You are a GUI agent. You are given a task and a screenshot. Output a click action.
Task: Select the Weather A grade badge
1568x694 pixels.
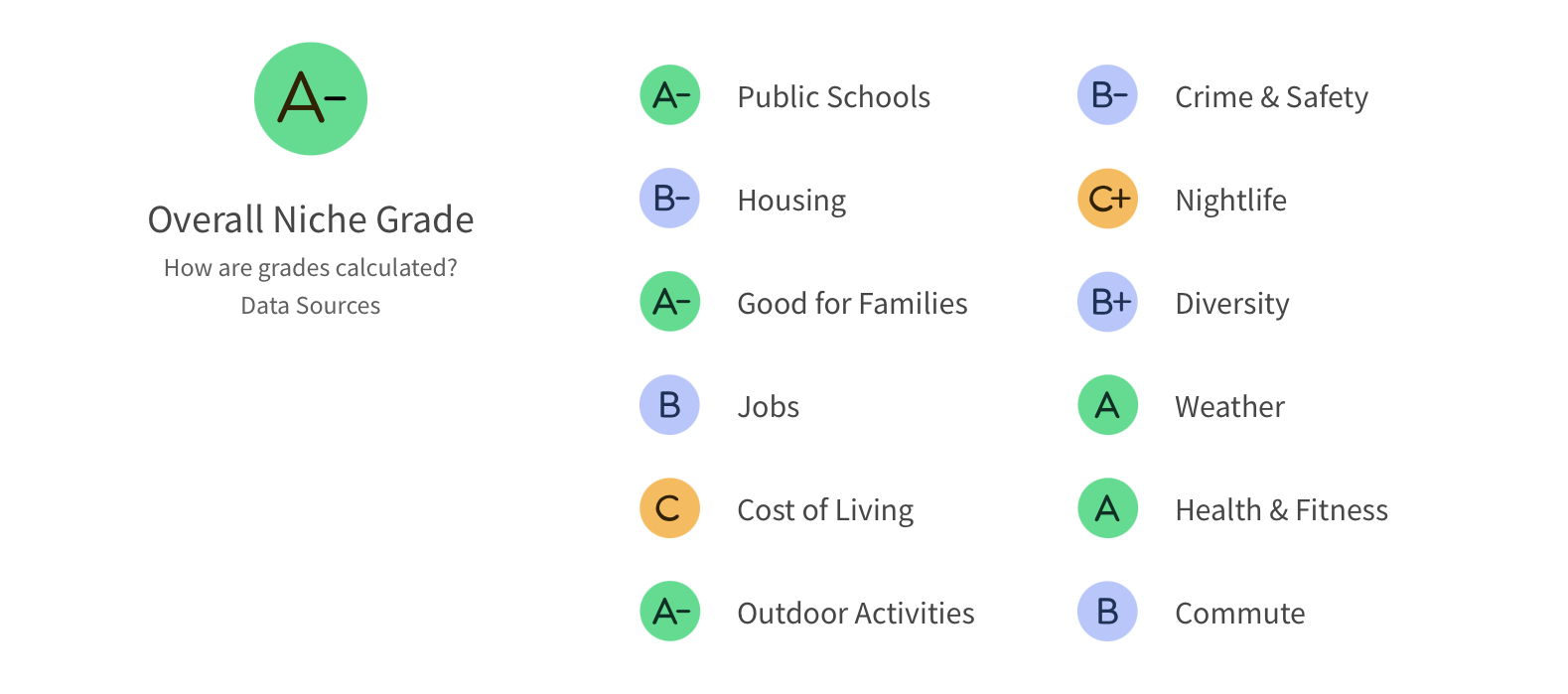[x=1107, y=405]
